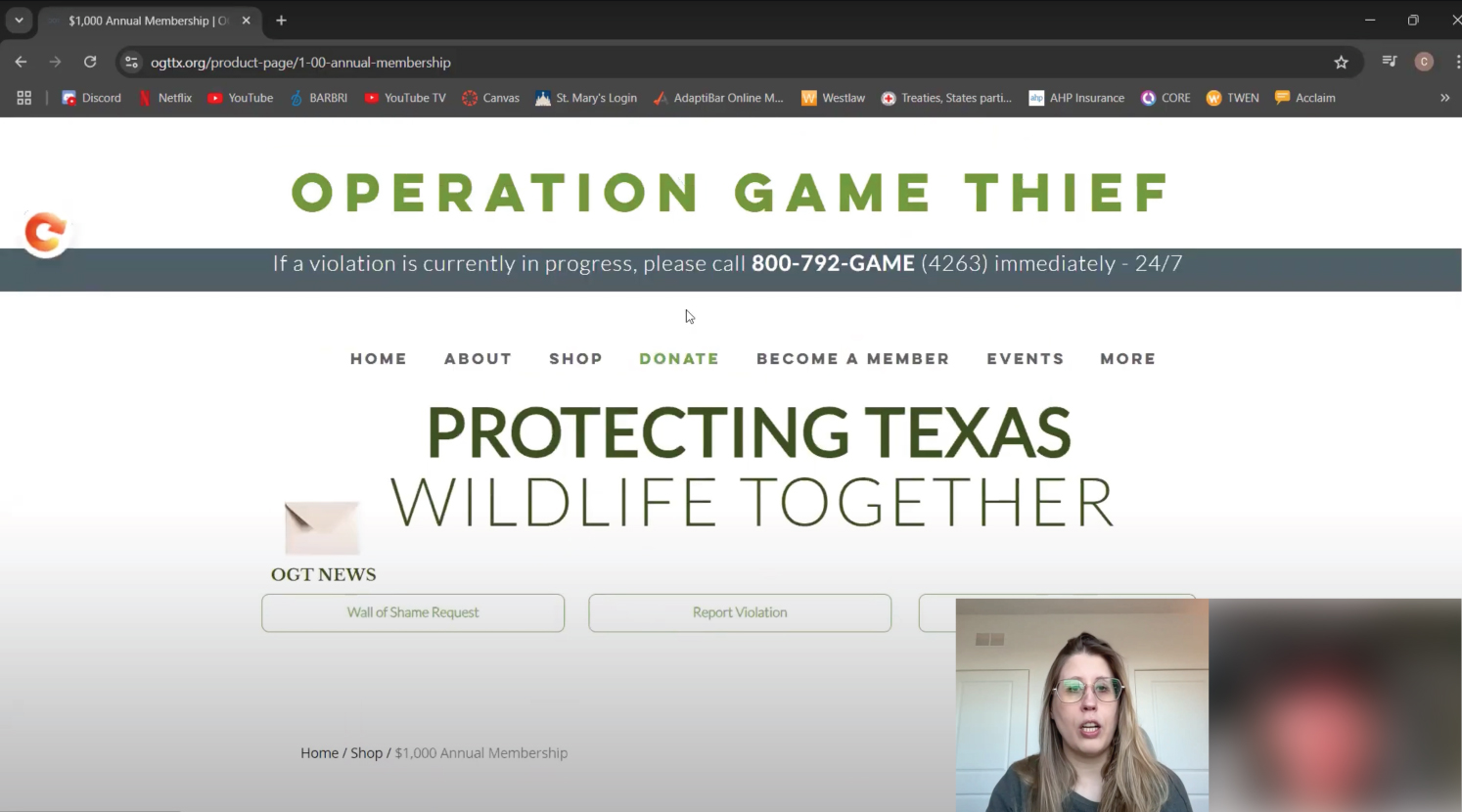This screenshot has height=812, width=1462.
Task: Open the media control icon in toolbar
Action: 1389,62
